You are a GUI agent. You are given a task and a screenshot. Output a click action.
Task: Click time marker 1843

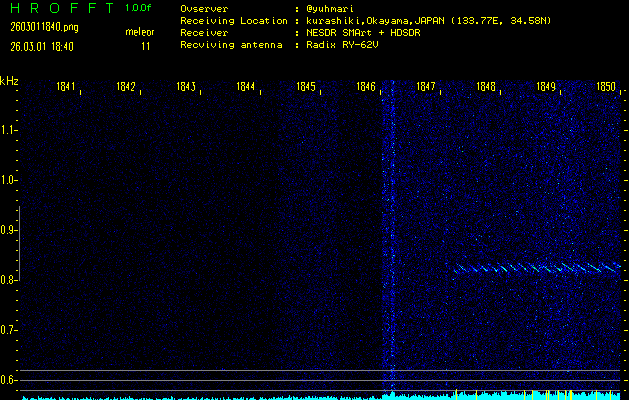pyautogui.click(x=186, y=86)
